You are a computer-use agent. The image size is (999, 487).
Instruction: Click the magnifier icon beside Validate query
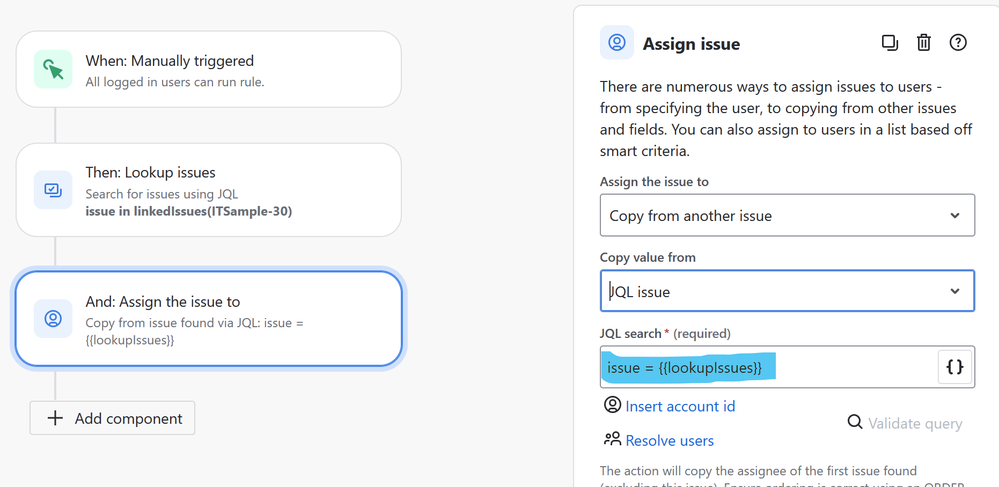coord(855,423)
